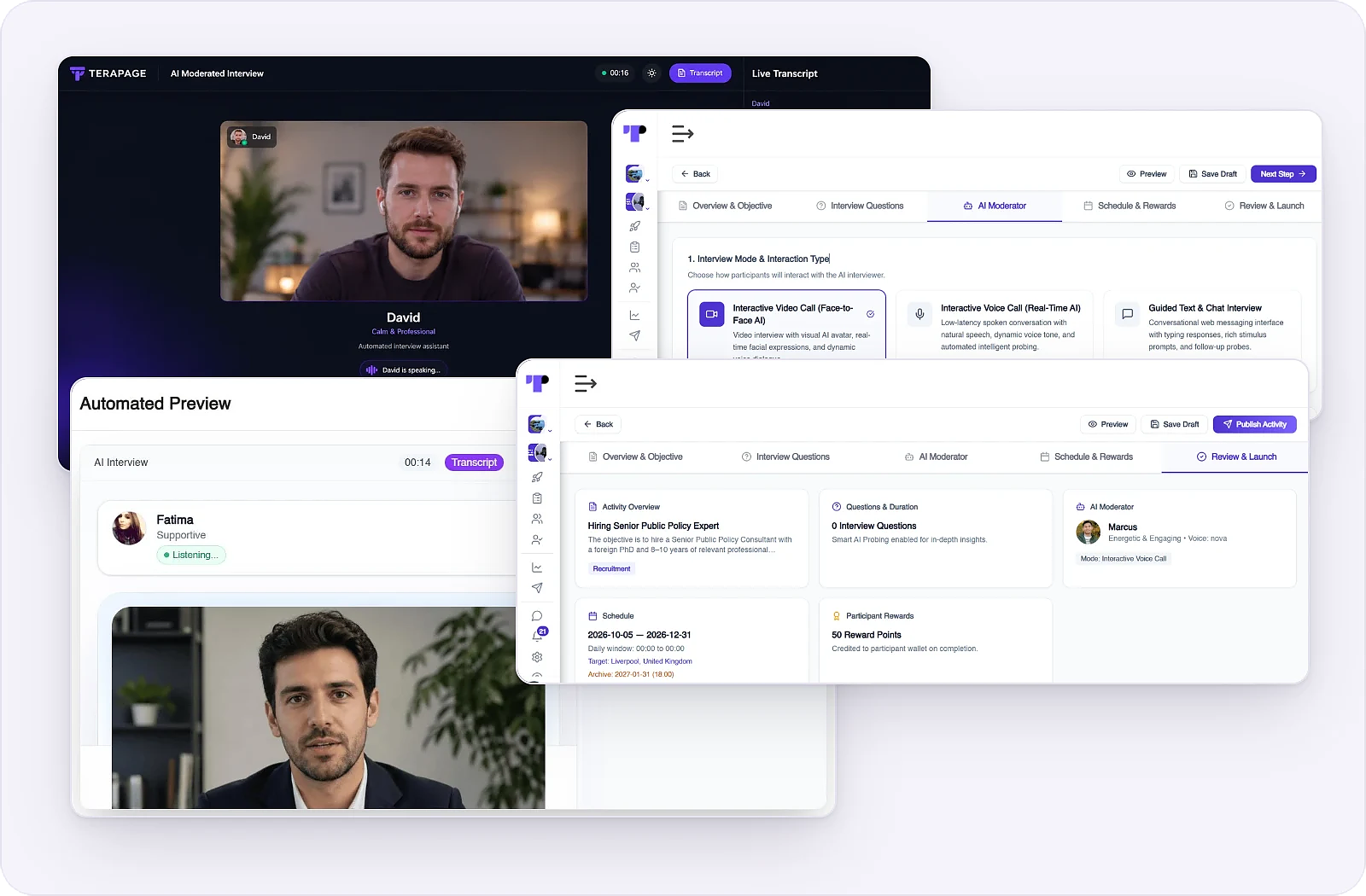Select the Interactive Video Call interview mode
1366x896 pixels.
tap(786, 325)
